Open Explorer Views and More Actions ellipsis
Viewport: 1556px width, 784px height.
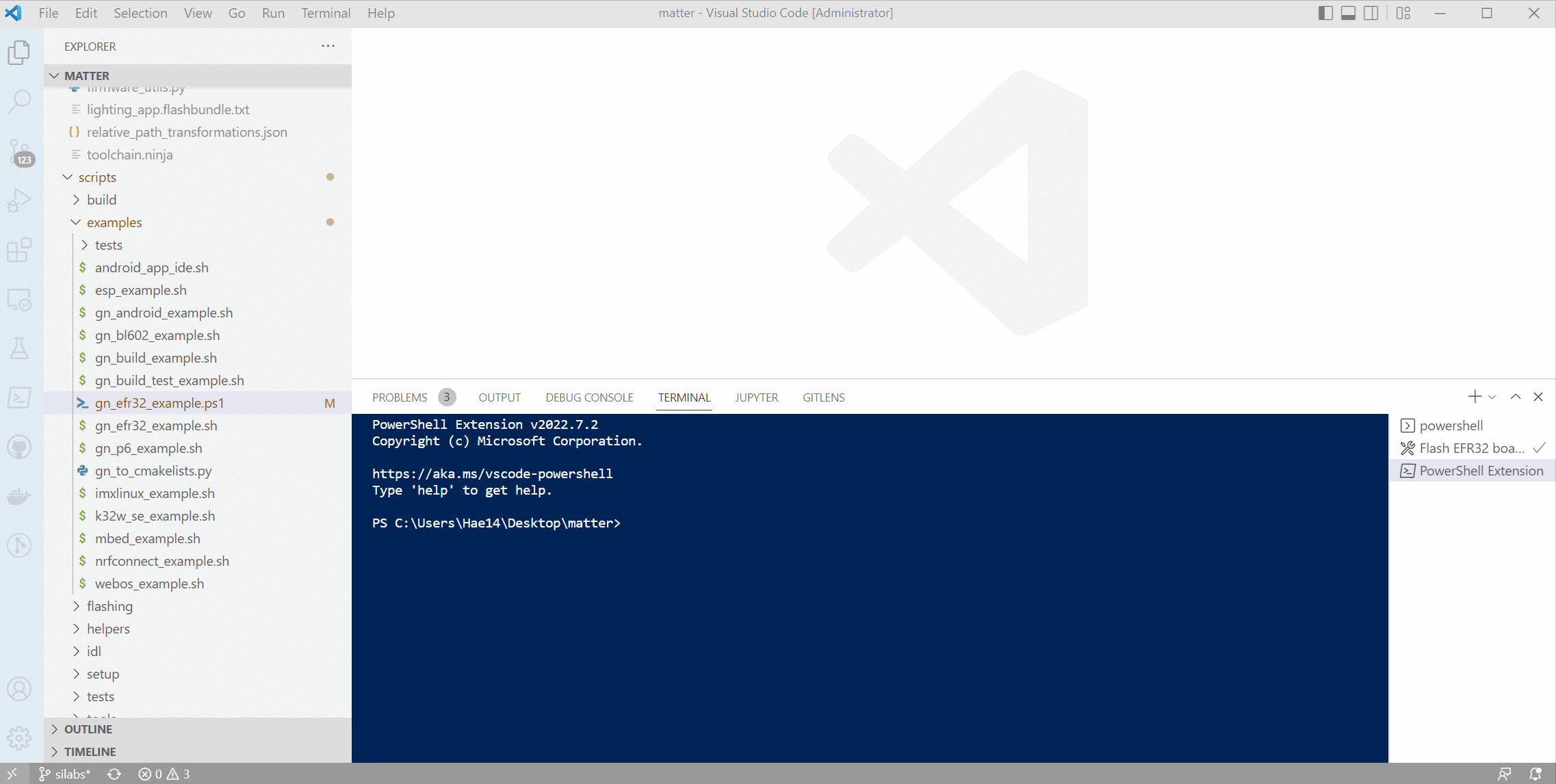click(x=328, y=46)
